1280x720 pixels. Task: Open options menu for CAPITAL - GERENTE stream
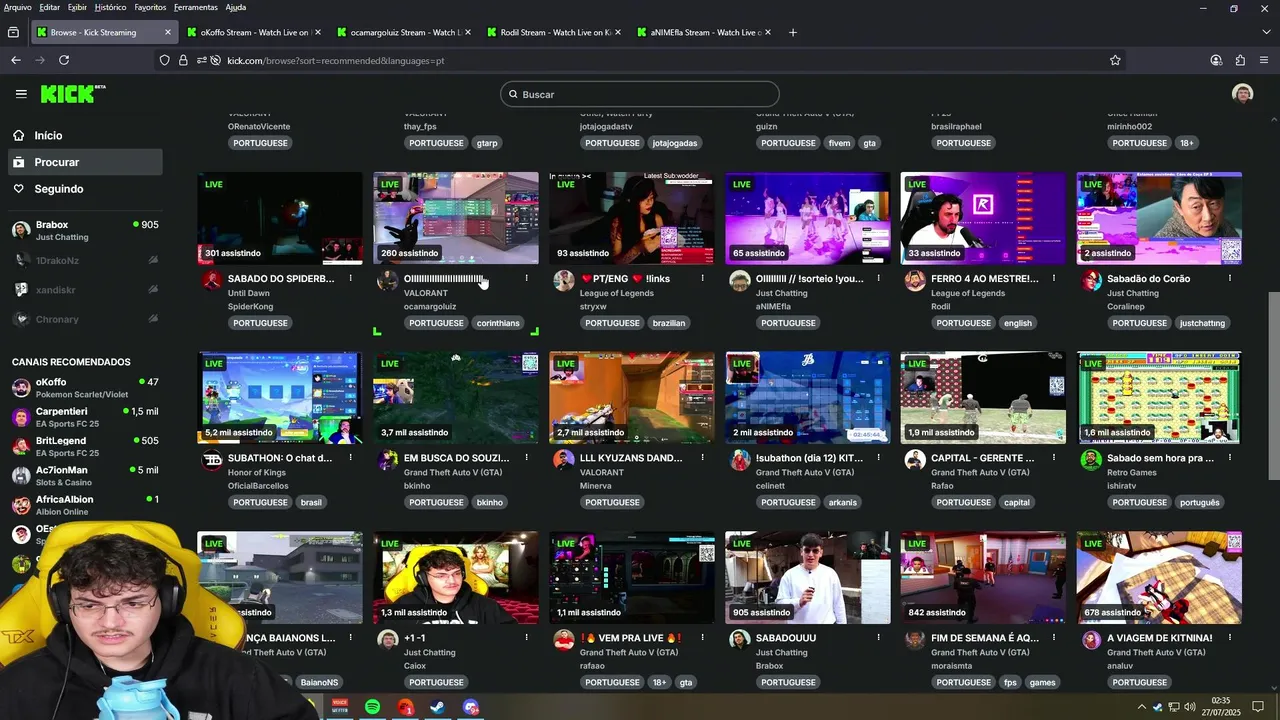coord(1054,458)
